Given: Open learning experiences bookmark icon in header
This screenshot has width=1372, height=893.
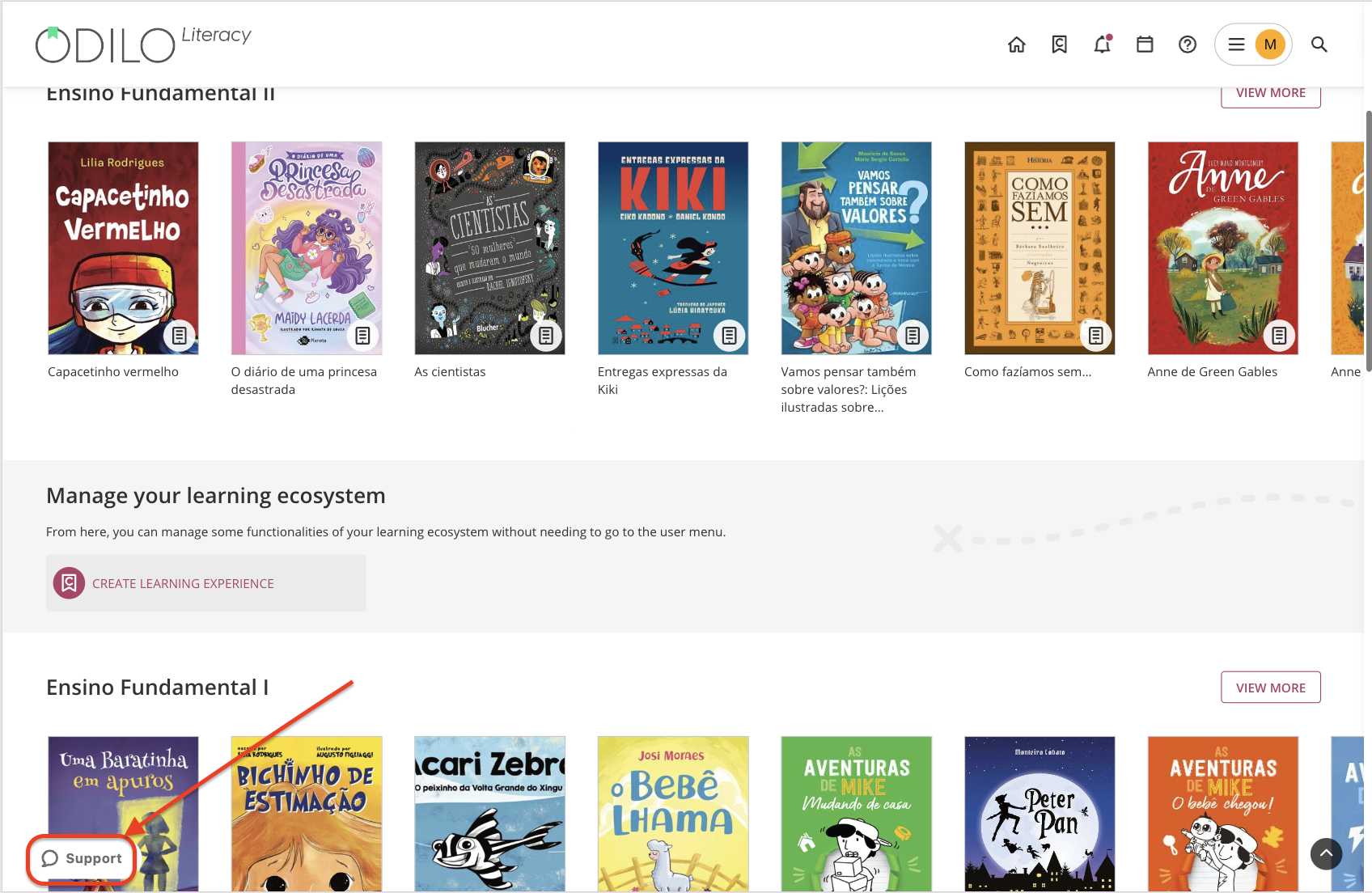Looking at the screenshot, I should tap(1059, 44).
